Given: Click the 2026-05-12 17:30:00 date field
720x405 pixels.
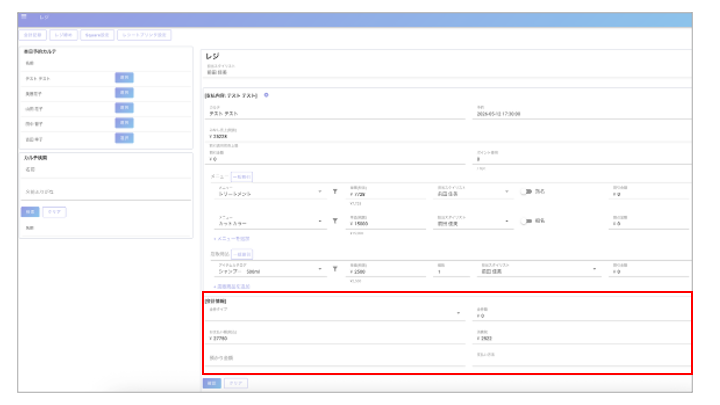Looking at the screenshot, I should 582,111.
